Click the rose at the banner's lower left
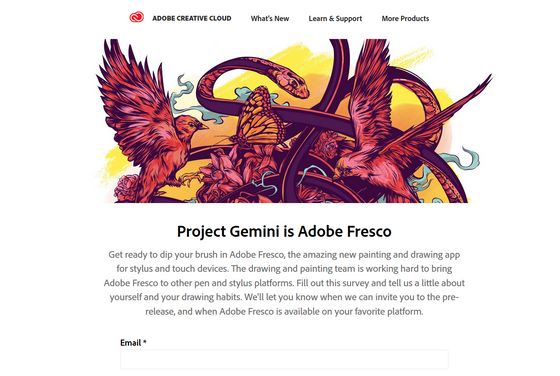The height and width of the screenshot is (376, 560). coord(126,188)
